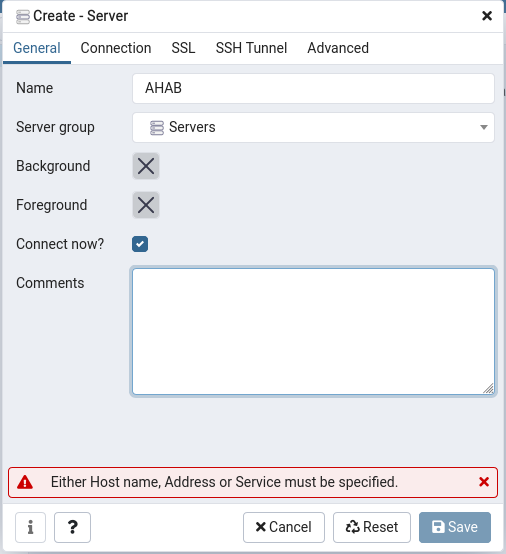
Task: Select the Advanced tab
Action: coord(338,48)
